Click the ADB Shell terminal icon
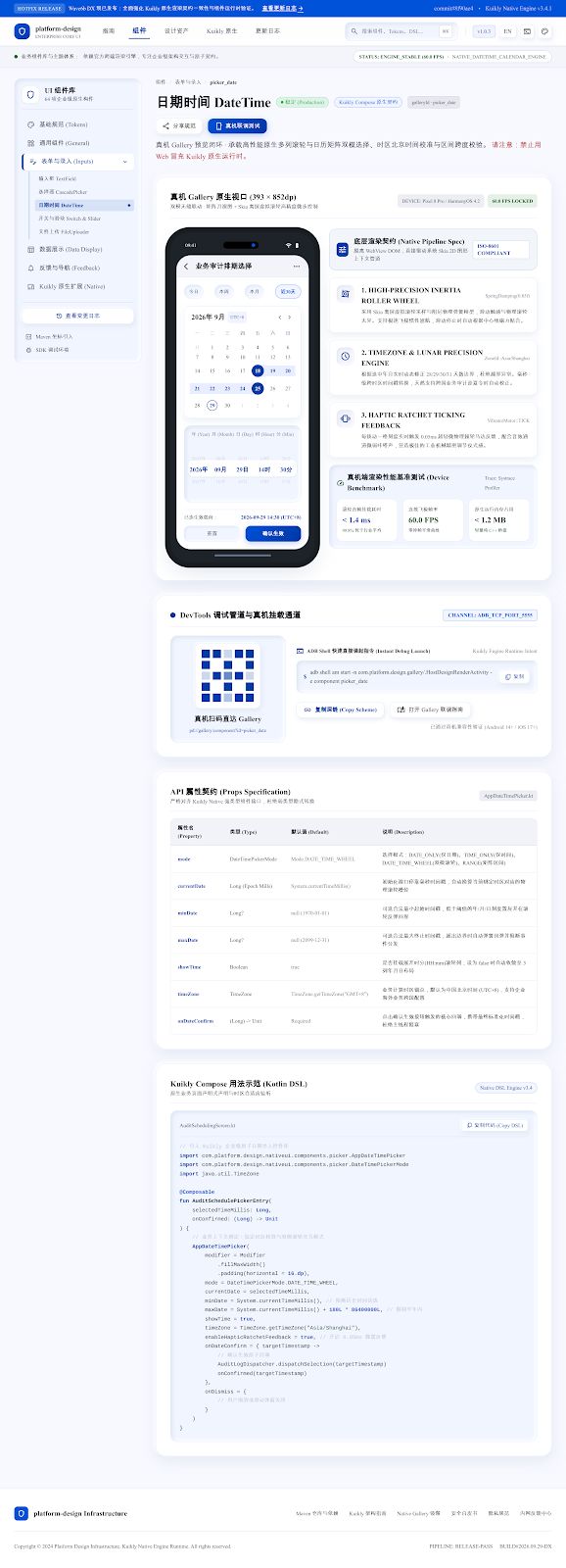566x1568 pixels. pyautogui.click(x=300, y=651)
